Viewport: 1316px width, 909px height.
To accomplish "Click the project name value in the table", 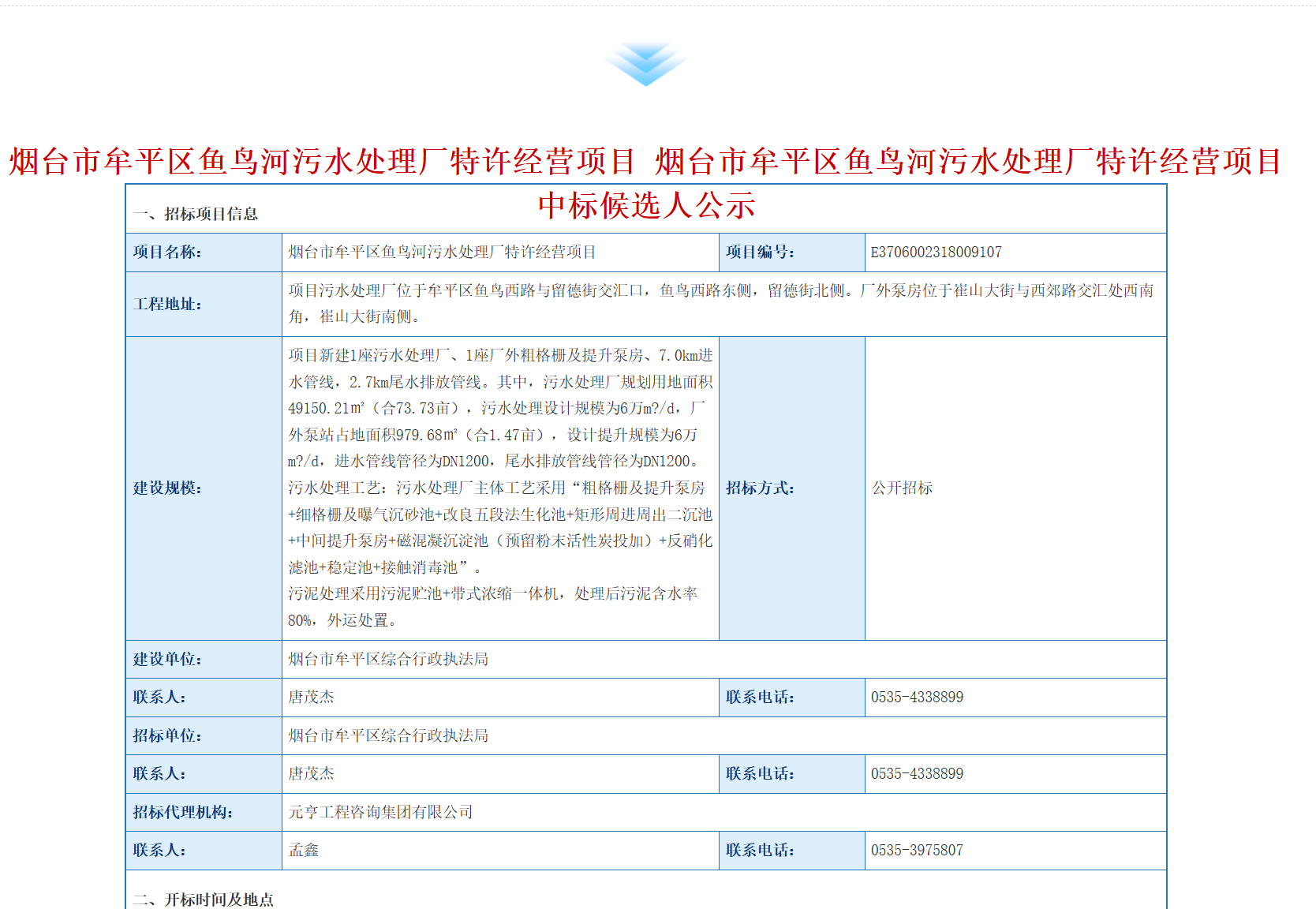I will click(442, 252).
